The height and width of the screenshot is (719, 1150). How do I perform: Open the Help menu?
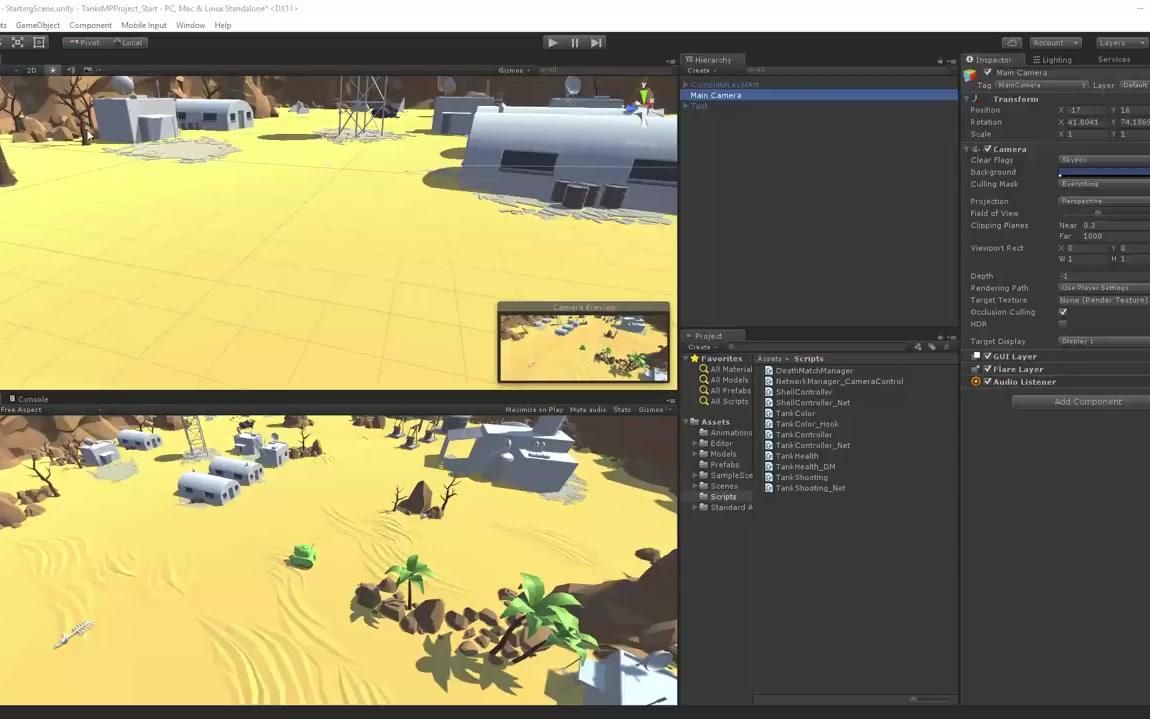tap(223, 25)
